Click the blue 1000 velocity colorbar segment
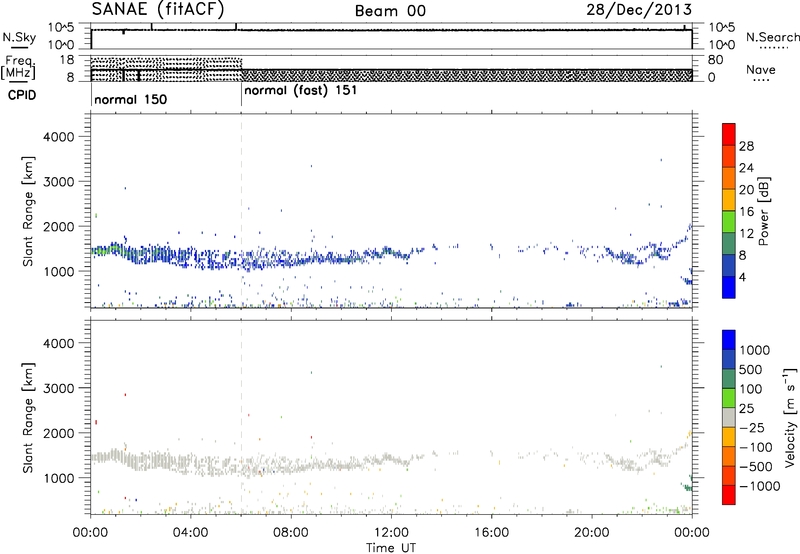Screen dimensions: 800x554 point(729,340)
